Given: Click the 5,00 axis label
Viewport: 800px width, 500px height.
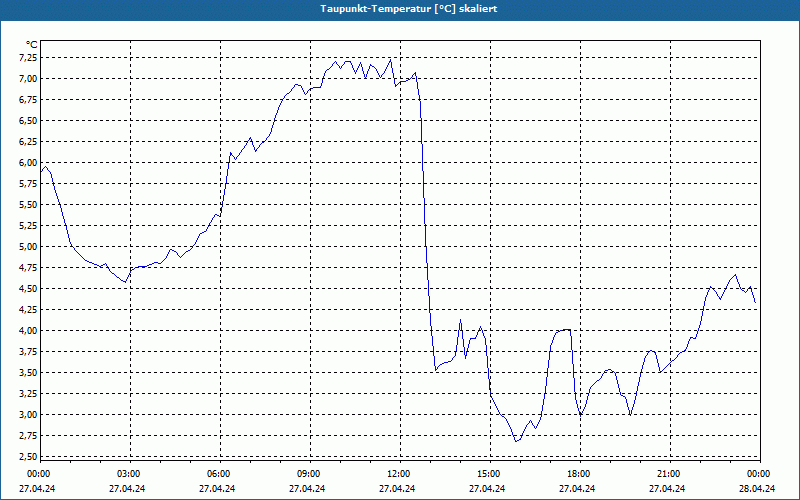Looking at the screenshot, I should tap(28, 247).
